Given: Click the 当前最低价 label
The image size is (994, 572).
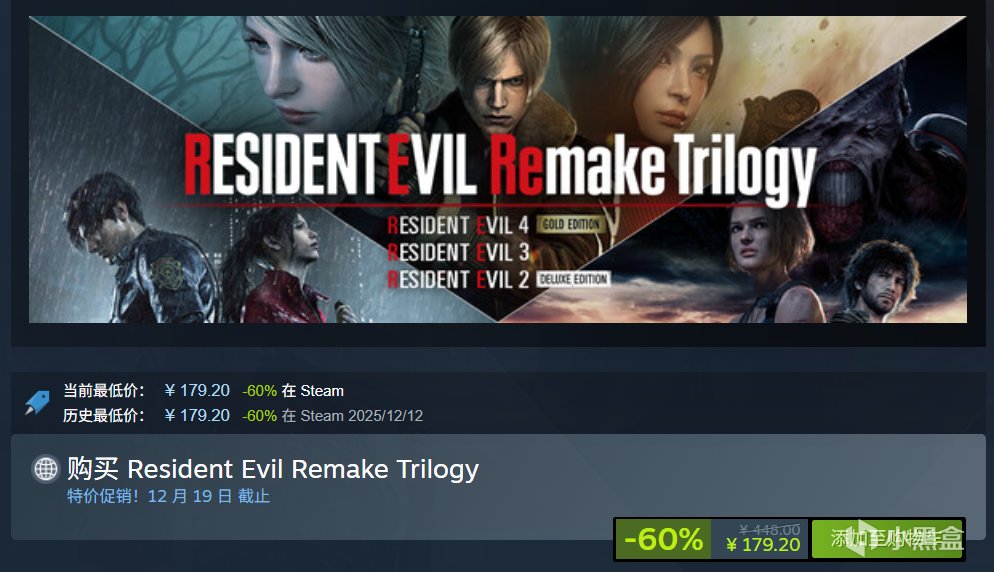Looking at the screenshot, I should pos(103,391).
